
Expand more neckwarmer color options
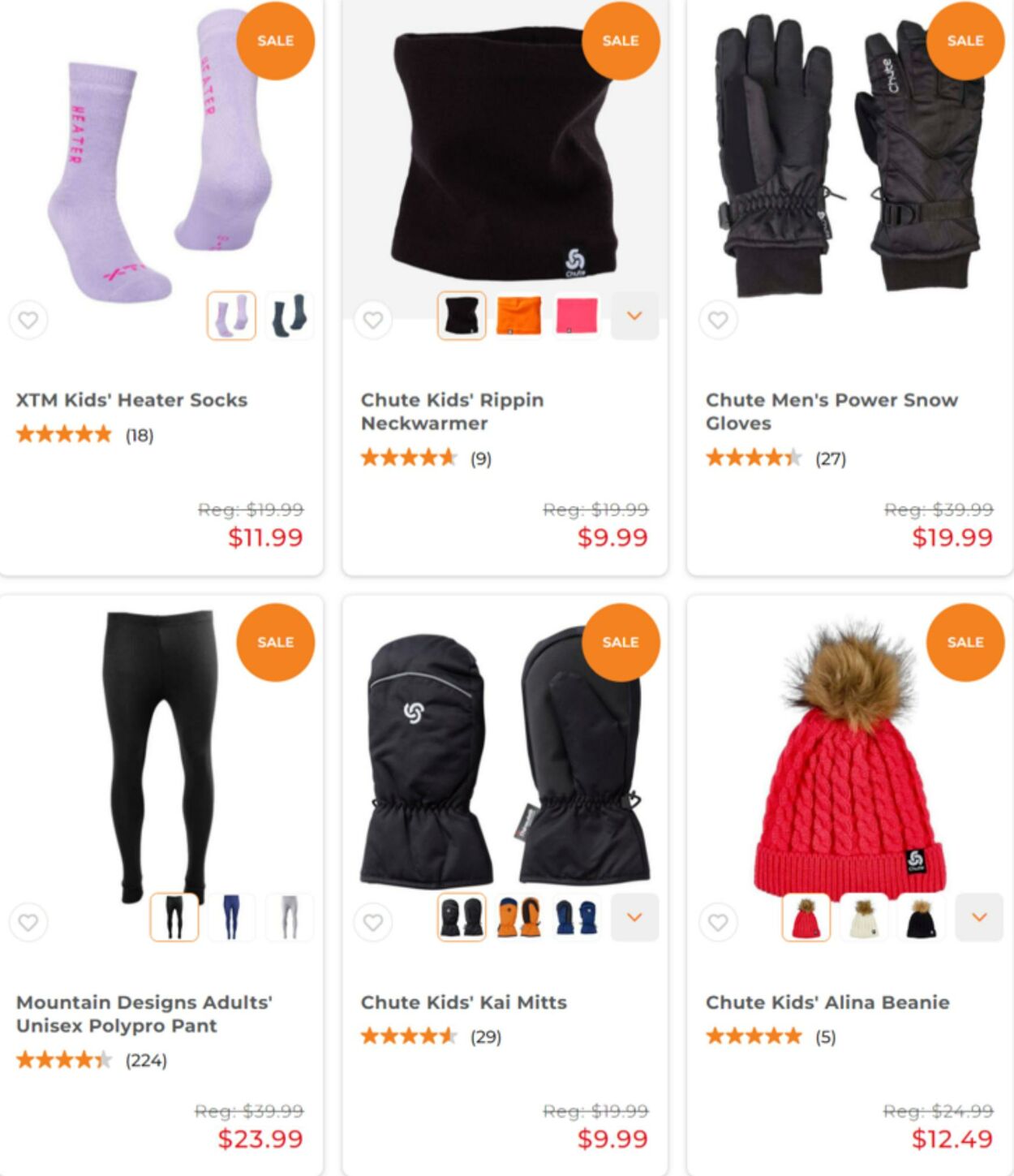click(634, 316)
